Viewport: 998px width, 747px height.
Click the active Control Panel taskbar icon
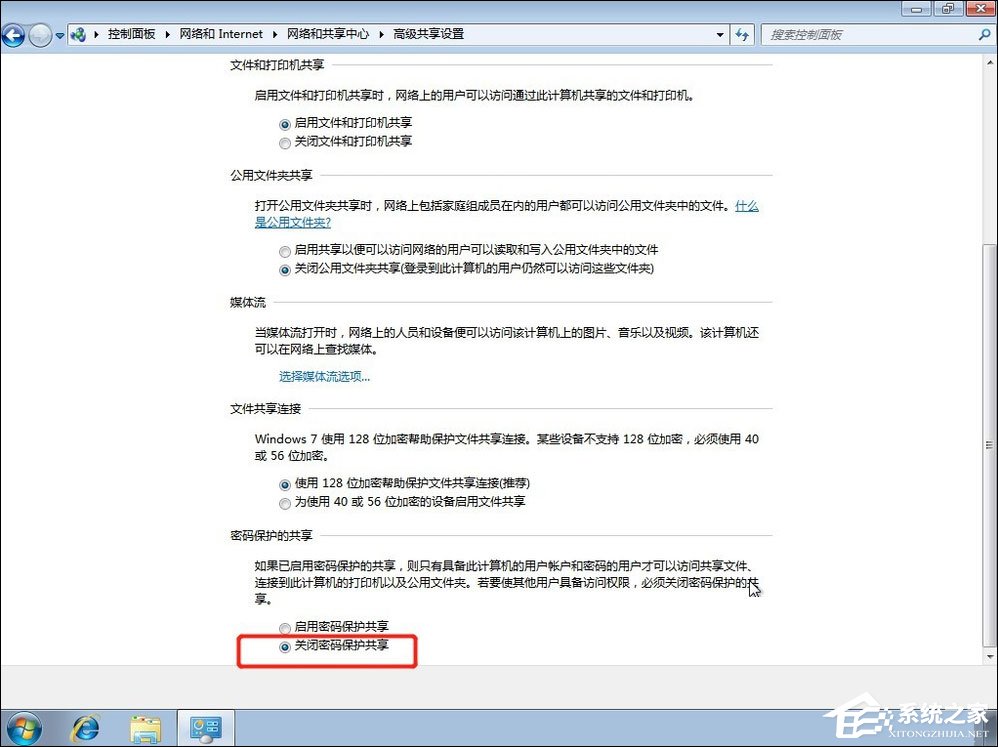pos(205,727)
